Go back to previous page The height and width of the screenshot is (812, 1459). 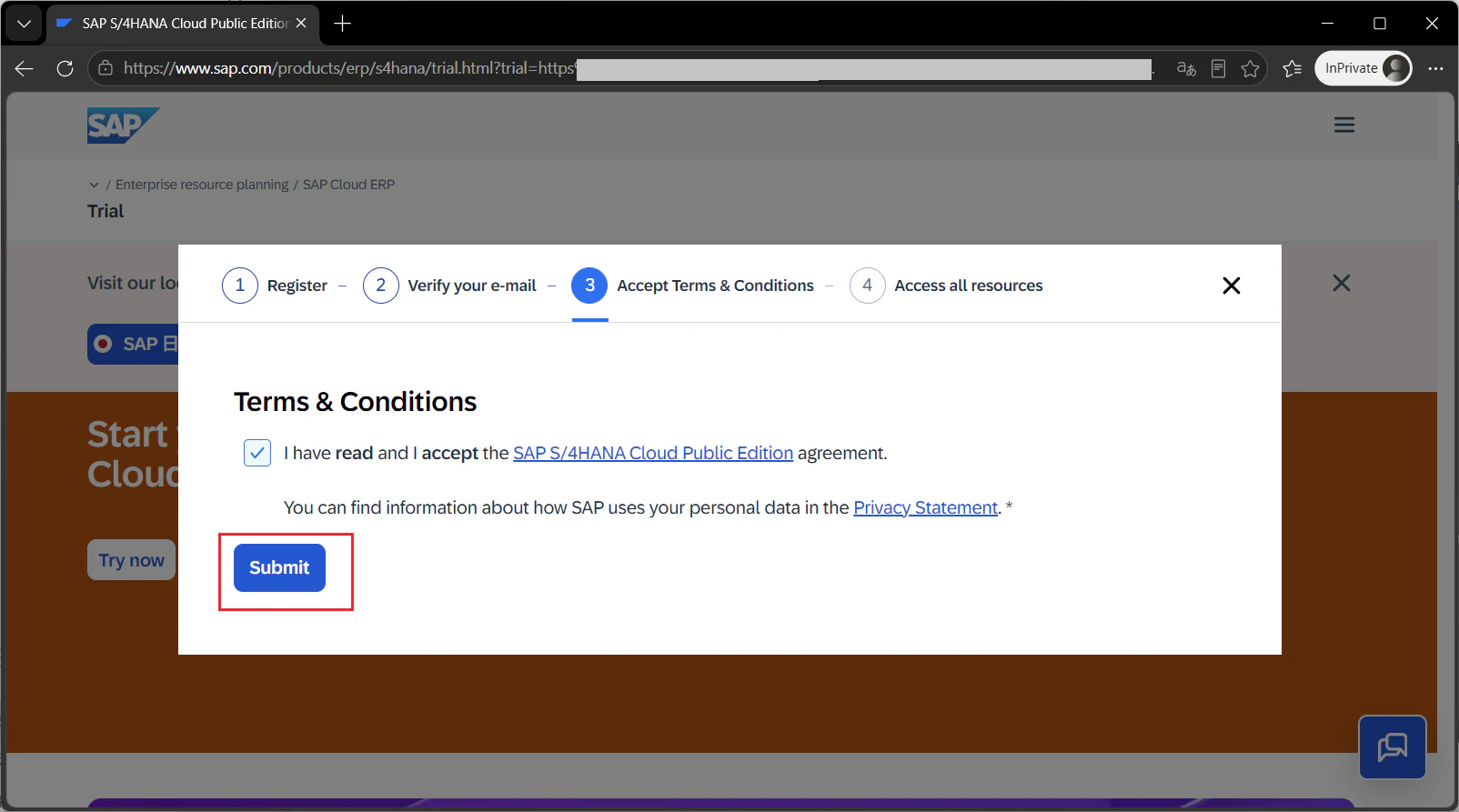tap(25, 68)
